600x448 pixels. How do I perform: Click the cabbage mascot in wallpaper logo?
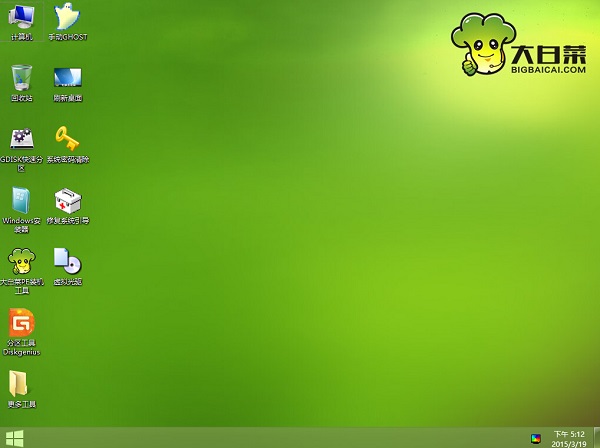coord(483,44)
